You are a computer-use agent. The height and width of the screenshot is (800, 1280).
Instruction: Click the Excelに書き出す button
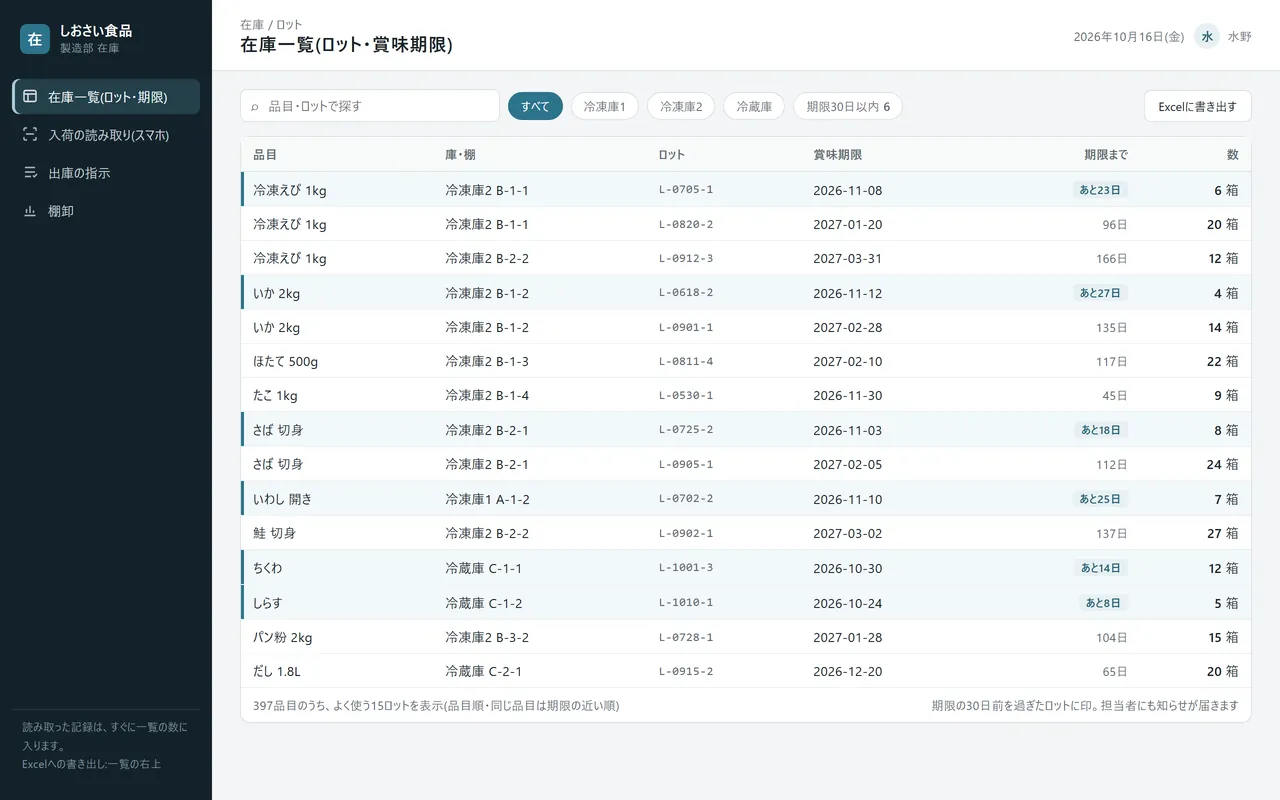pos(1198,106)
